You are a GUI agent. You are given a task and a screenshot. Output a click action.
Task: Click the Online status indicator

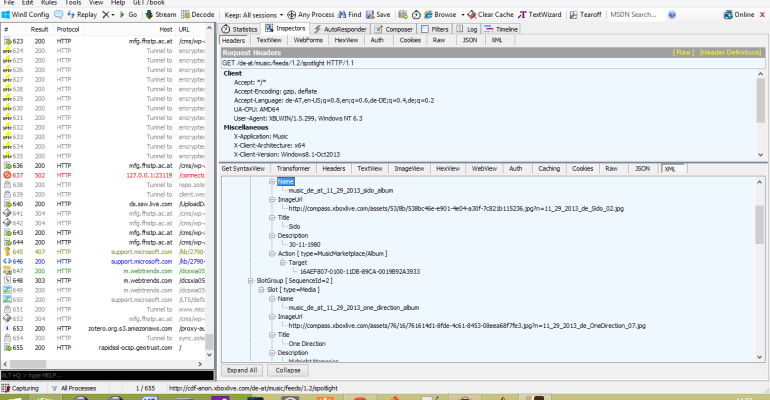tap(739, 15)
